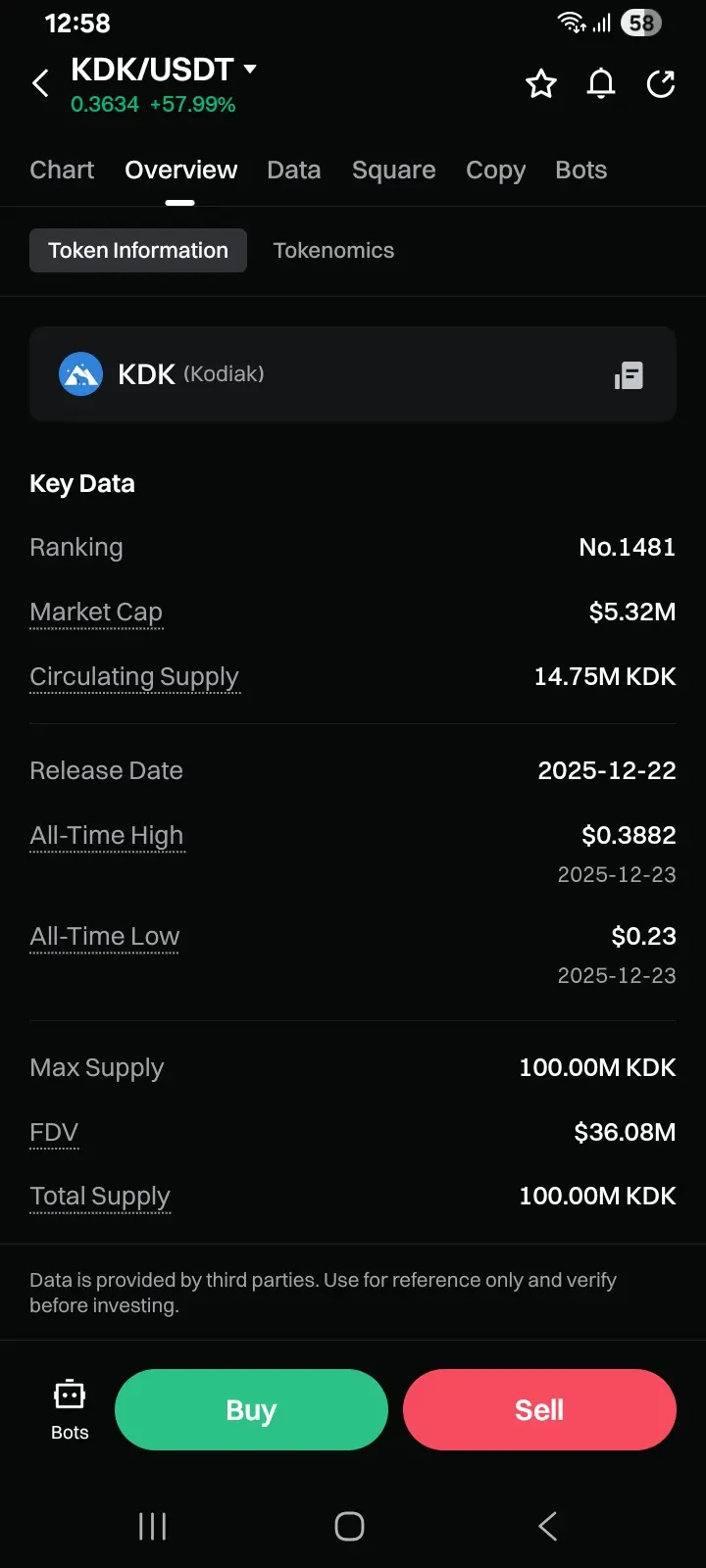
Task: Tap the back arrow beside KDK/USDT
Action: click(40, 83)
